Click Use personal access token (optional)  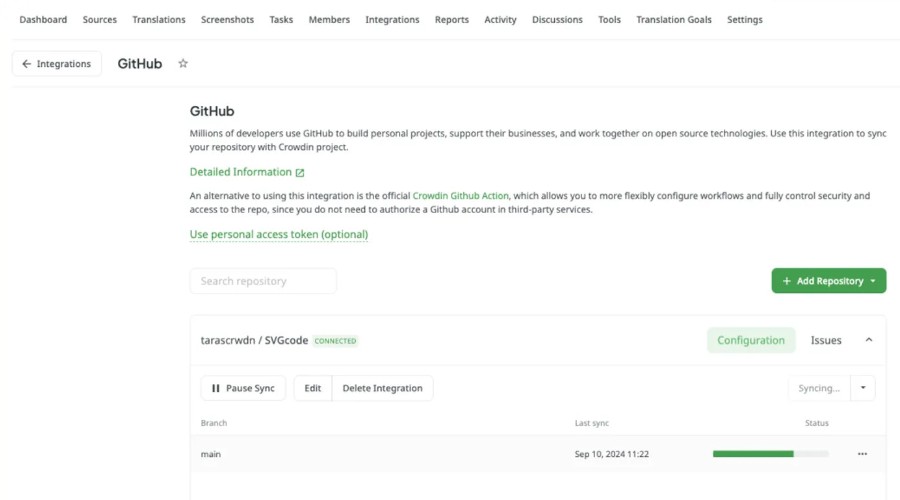point(279,234)
